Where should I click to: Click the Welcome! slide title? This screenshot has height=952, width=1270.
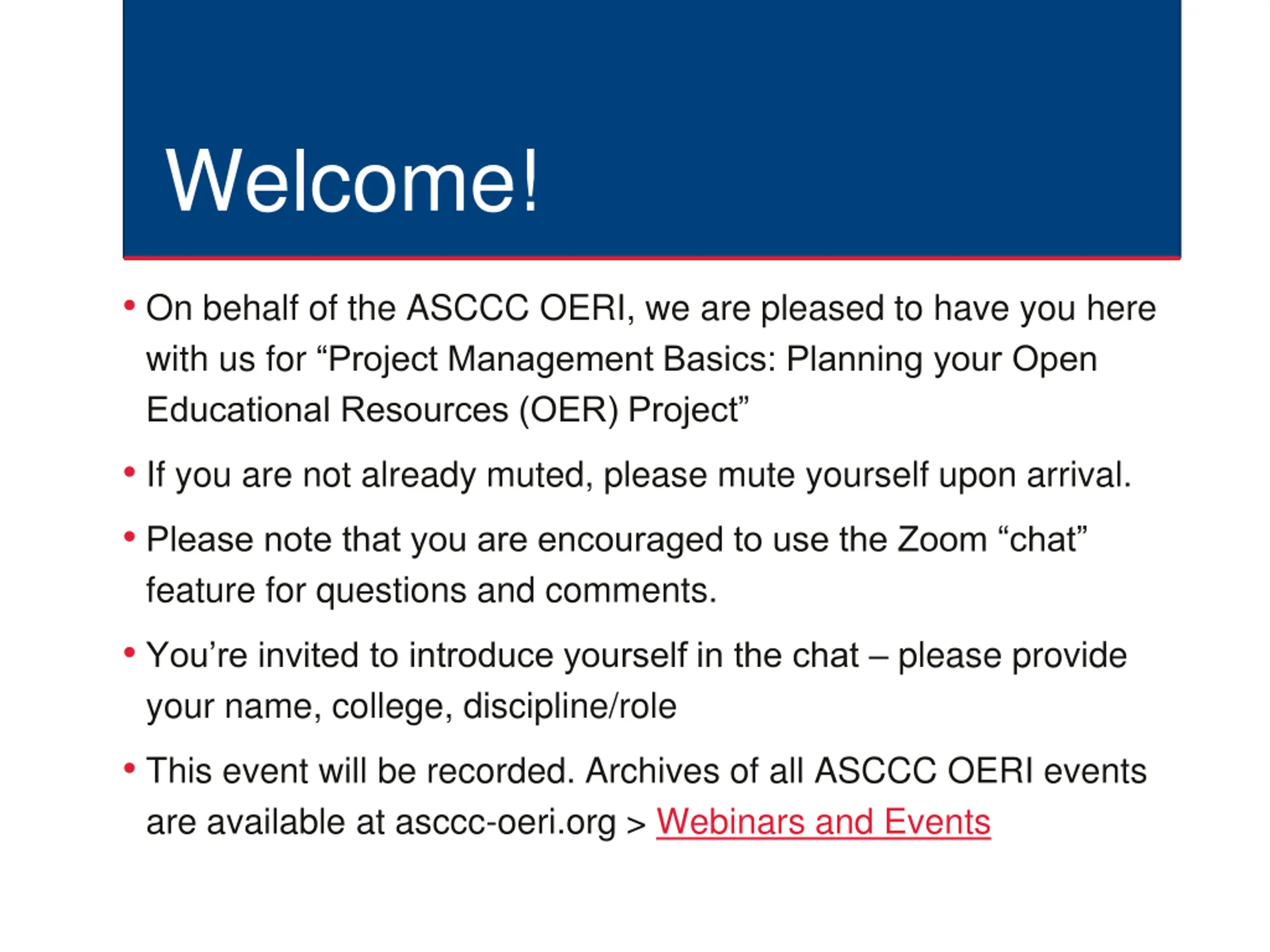[x=351, y=181]
